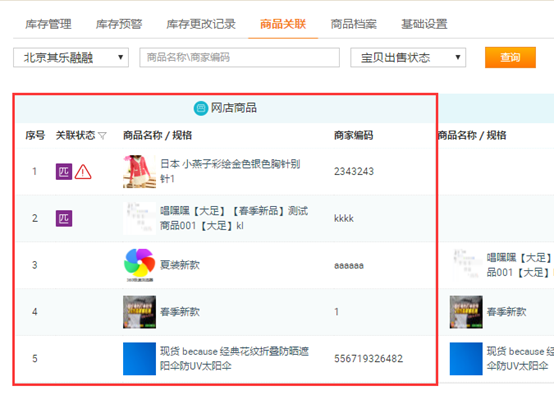The height and width of the screenshot is (395, 554).
Task: Click the 网店商品 header icon
Action: tap(201, 108)
